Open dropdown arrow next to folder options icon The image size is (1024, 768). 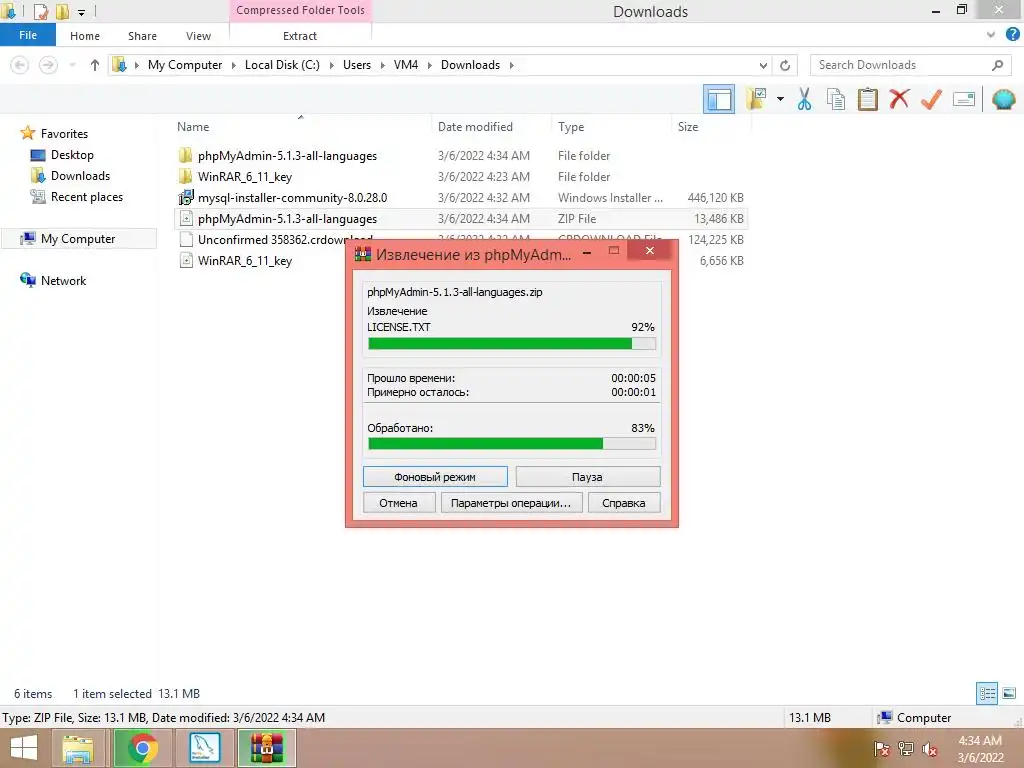[x=780, y=99]
